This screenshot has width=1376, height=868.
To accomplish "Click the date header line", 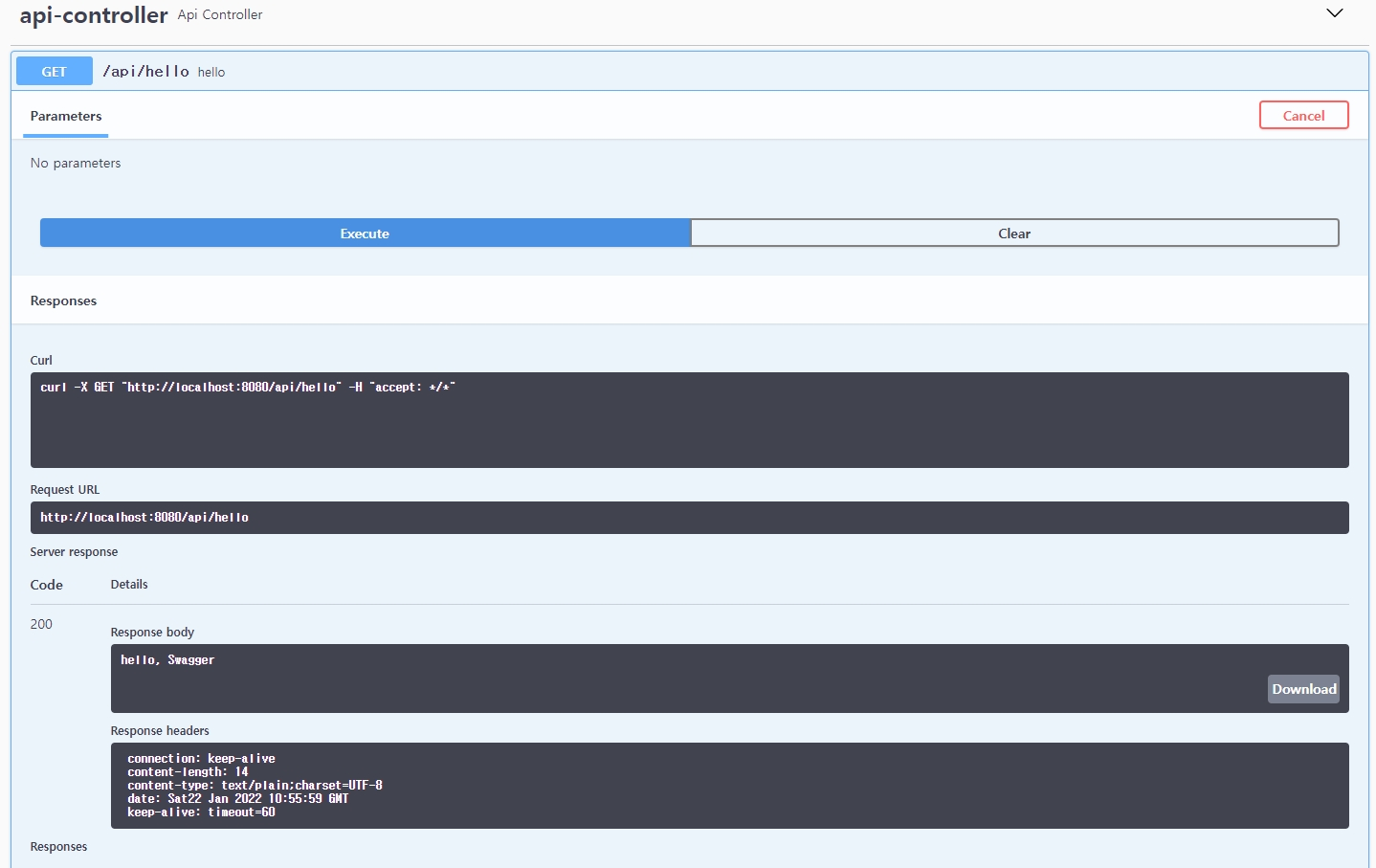I will pyautogui.click(x=238, y=799).
